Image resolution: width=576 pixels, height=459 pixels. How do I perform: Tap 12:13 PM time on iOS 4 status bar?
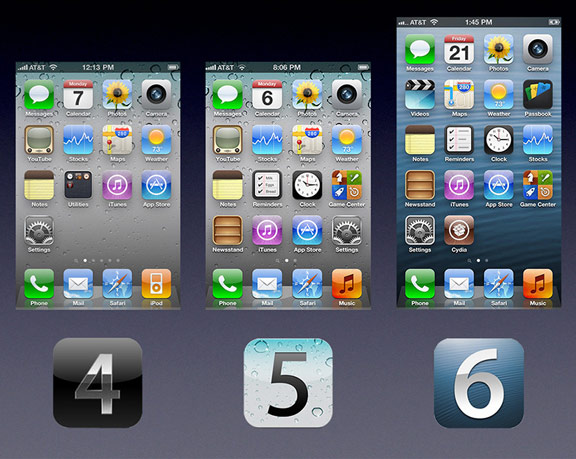coord(98,67)
